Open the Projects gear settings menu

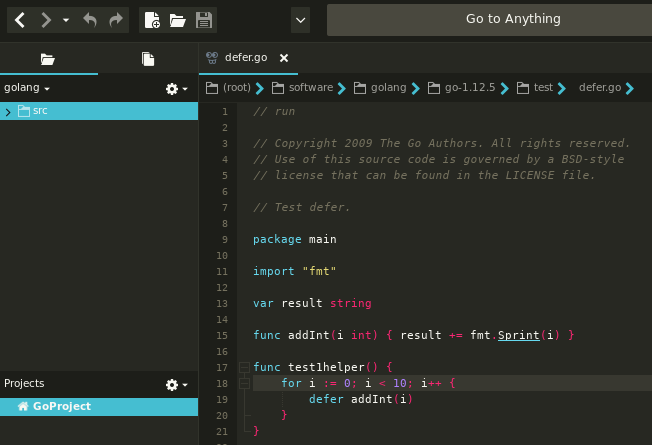[176, 384]
